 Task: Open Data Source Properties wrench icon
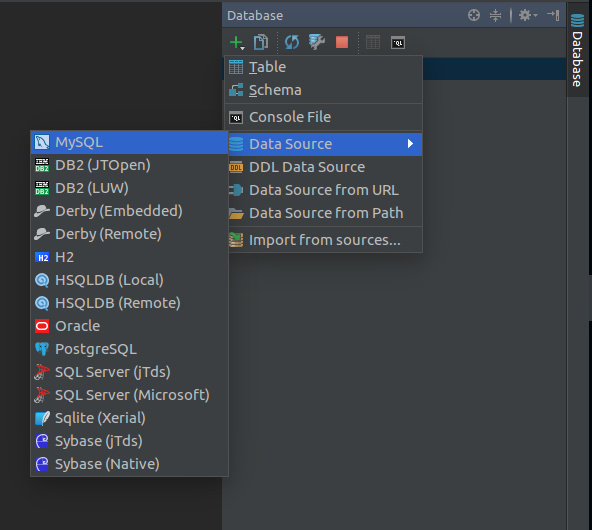pos(317,42)
